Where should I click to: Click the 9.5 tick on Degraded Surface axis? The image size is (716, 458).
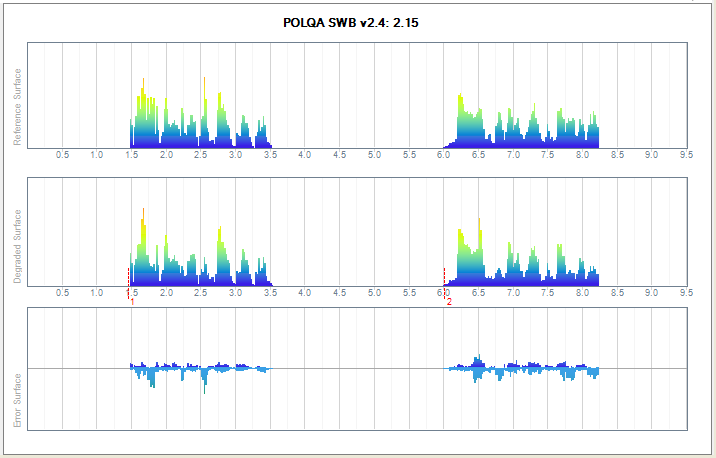point(686,293)
